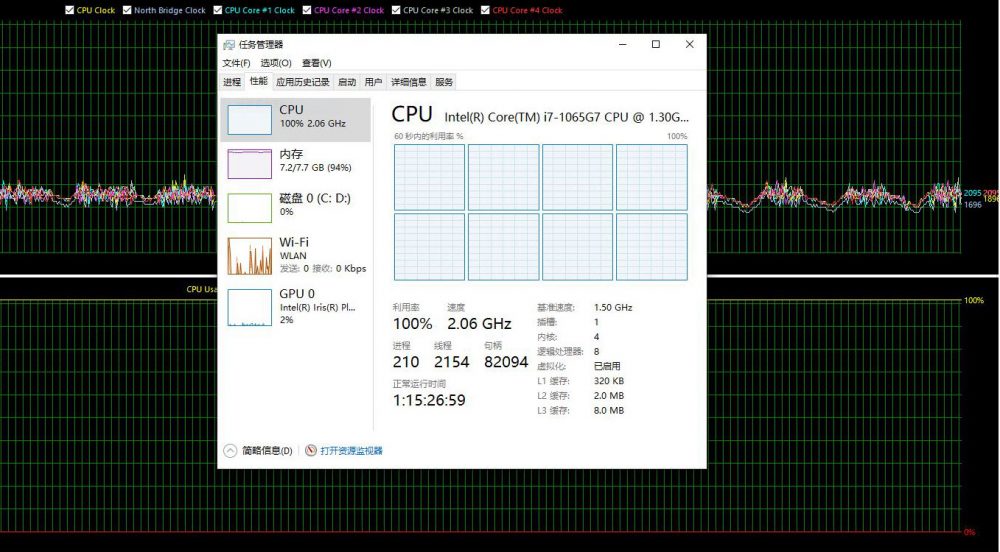
Task: Click the 82094 handles value
Action: 506,362
